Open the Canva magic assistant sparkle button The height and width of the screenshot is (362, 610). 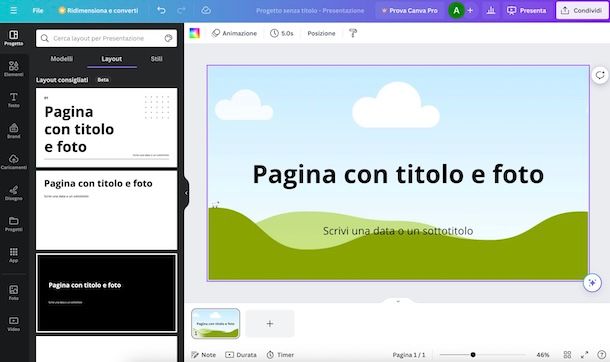click(592, 283)
